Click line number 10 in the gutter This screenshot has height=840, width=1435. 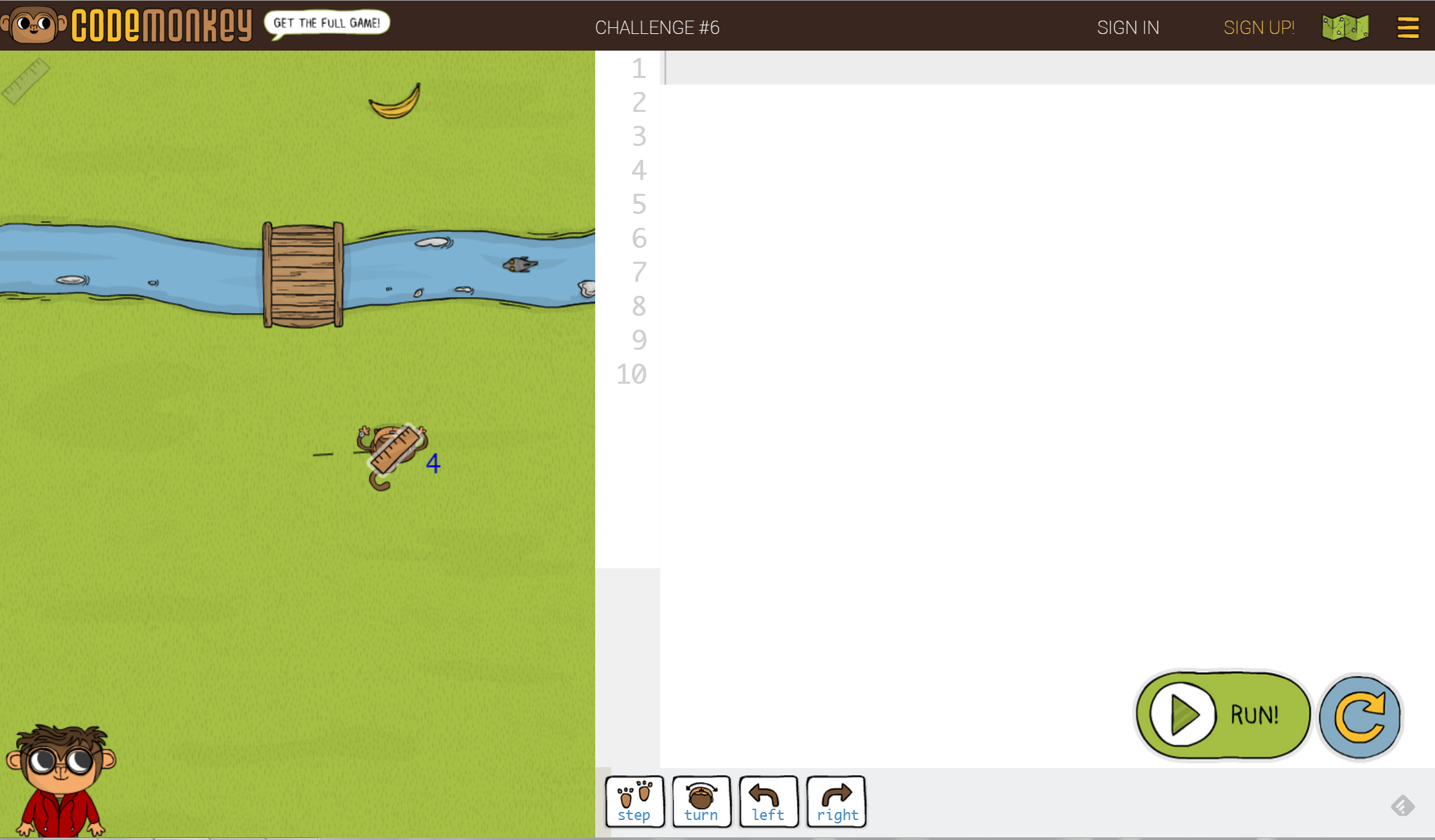(631, 374)
